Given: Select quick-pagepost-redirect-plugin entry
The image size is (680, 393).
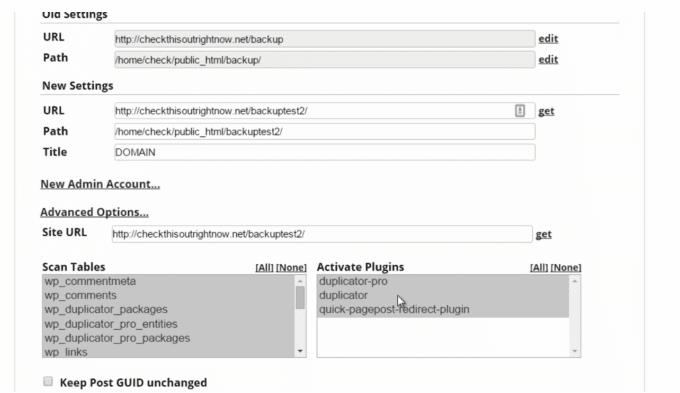Looking at the screenshot, I should [443, 310].
